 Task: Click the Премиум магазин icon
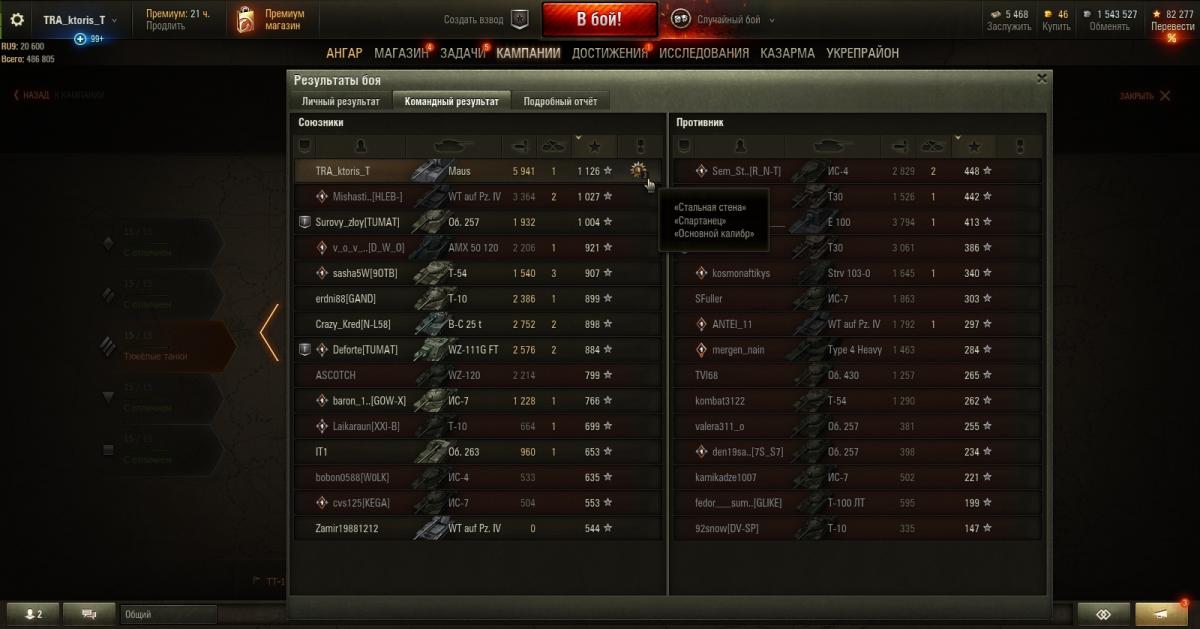[x=246, y=19]
